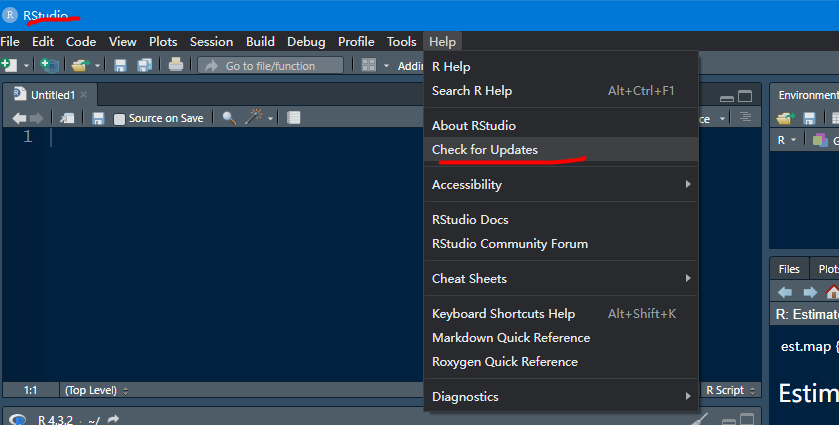Open the New File dropdown arrow
The width and height of the screenshot is (839, 425).
26,66
